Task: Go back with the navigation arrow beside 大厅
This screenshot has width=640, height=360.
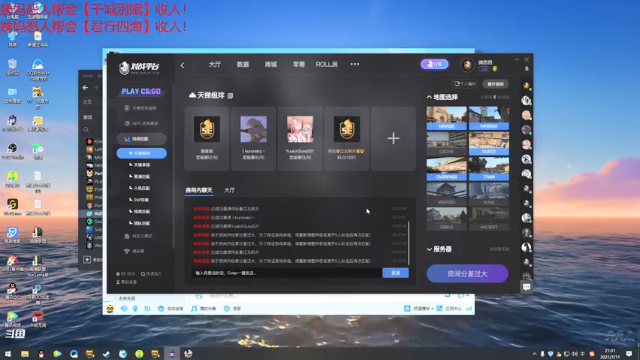Action: point(182,65)
